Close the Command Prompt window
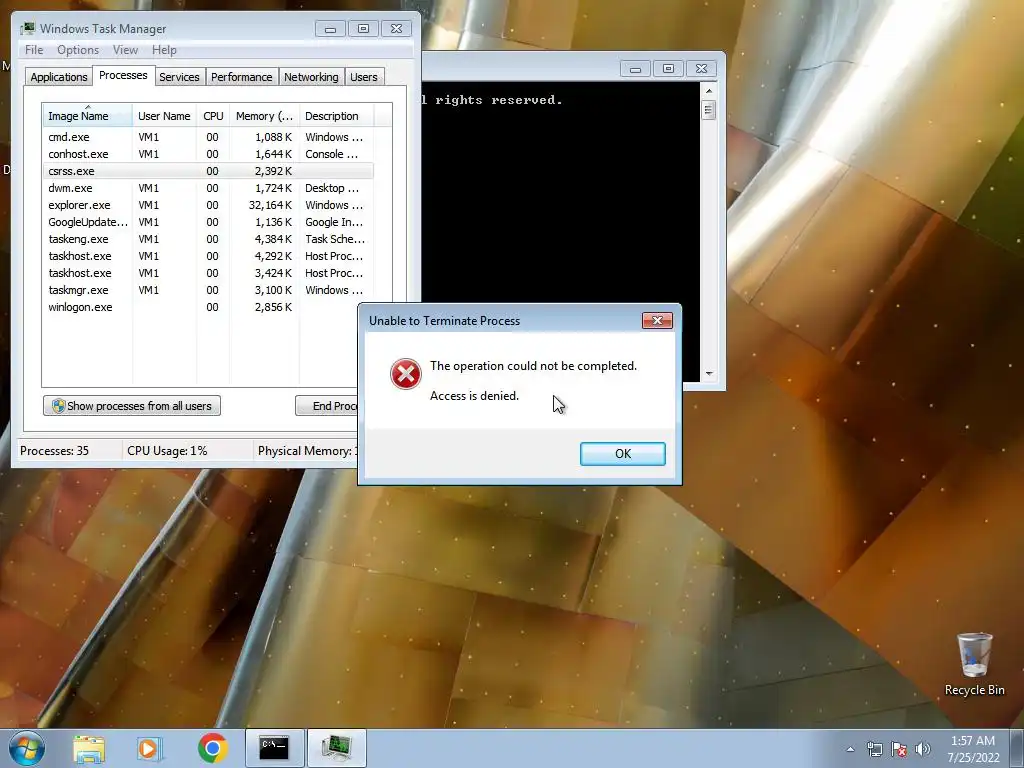This screenshot has height=768, width=1024. click(x=701, y=69)
